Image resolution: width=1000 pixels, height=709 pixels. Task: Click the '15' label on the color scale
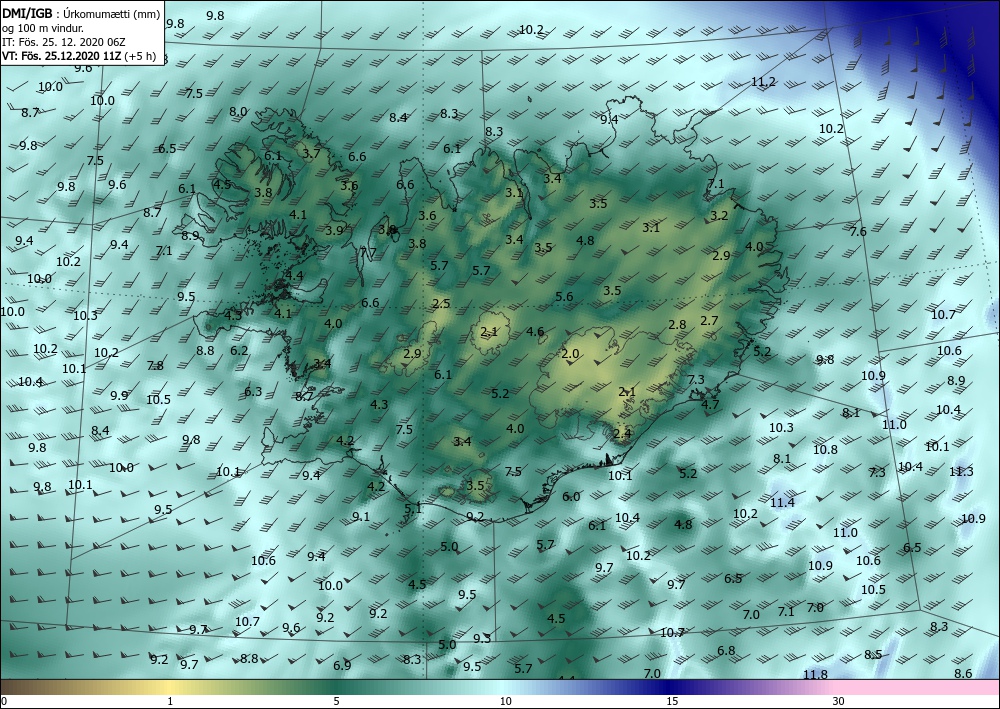[672, 701]
